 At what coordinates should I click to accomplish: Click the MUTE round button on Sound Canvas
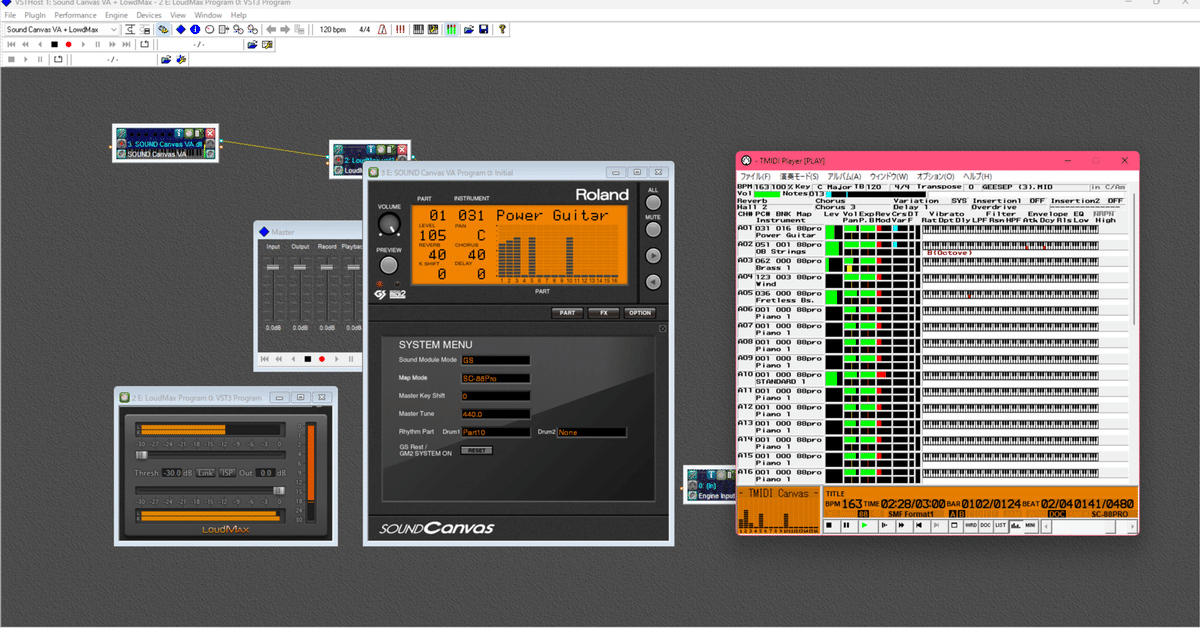coord(653,229)
